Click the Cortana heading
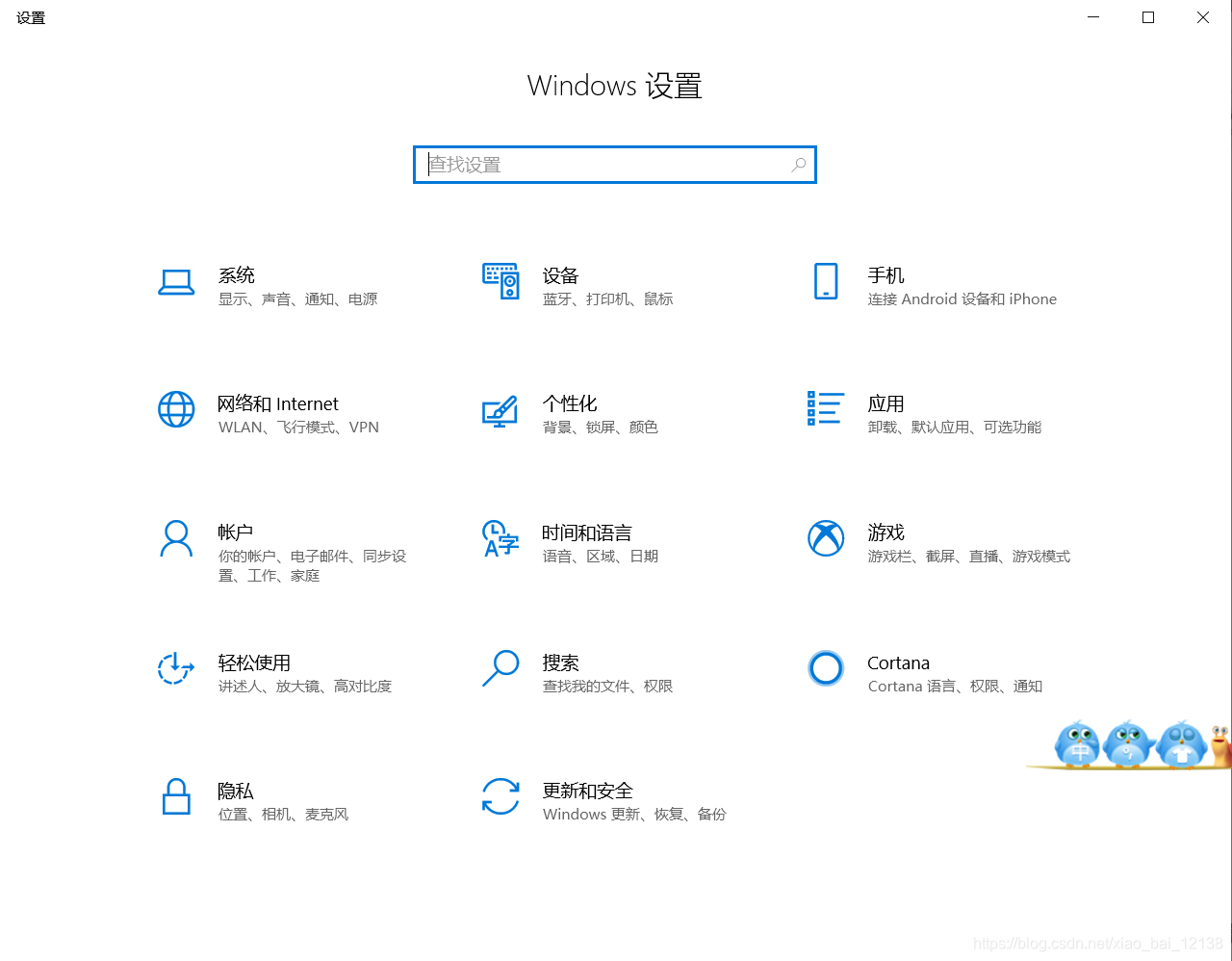The width and height of the screenshot is (1232, 961). [x=898, y=662]
